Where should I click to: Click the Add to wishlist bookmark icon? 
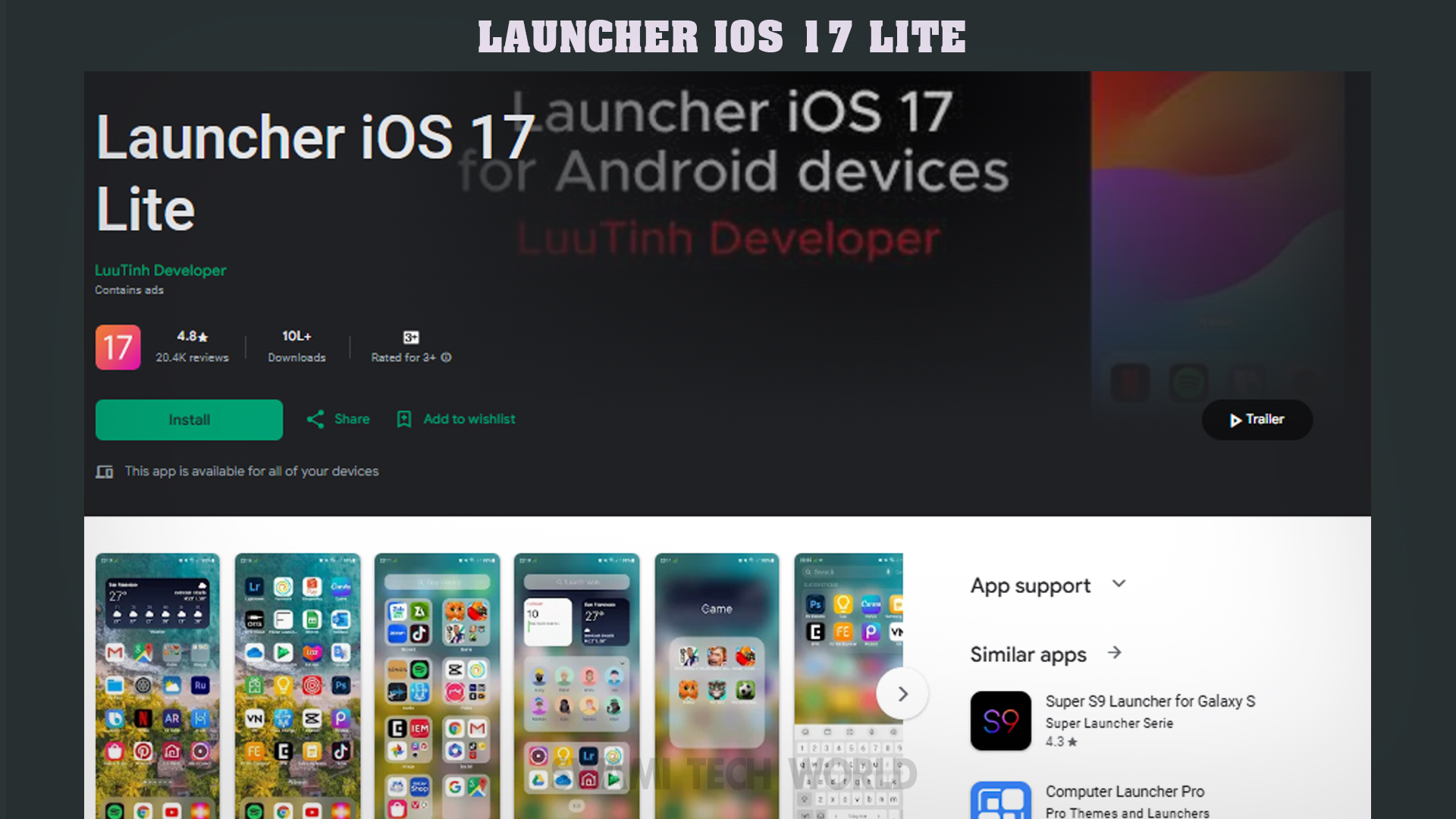[404, 419]
